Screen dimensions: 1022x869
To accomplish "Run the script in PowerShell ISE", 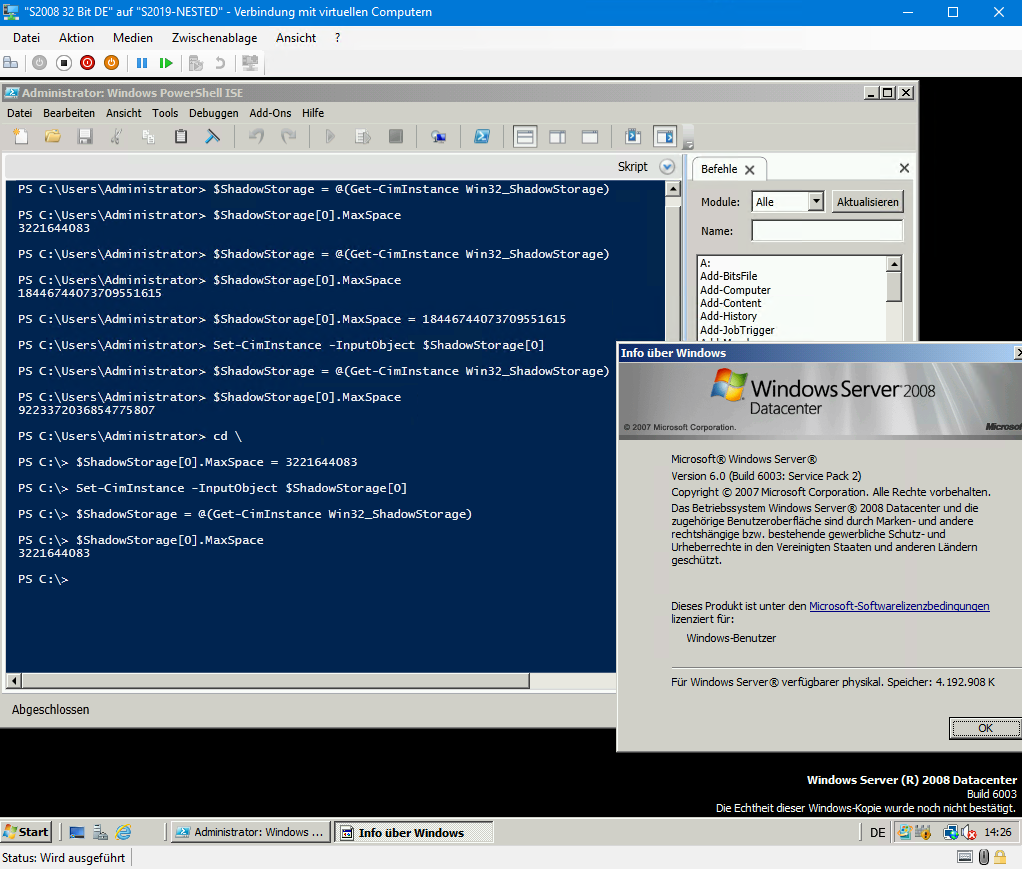I will [331, 136].
